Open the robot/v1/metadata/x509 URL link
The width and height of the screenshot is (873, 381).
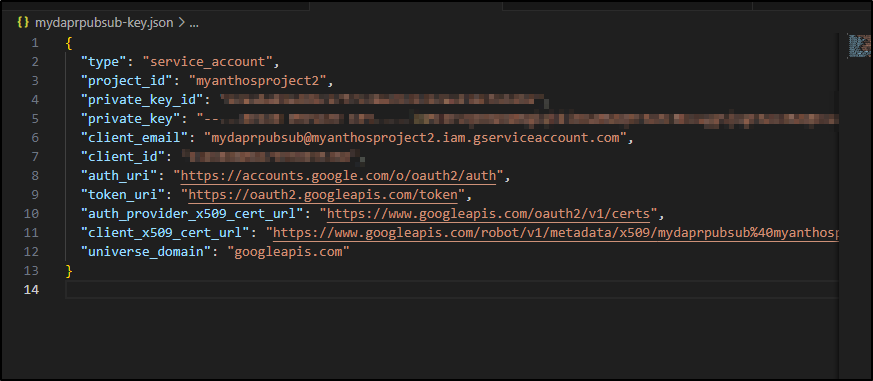pyautogui.click(x=555, y=233)
